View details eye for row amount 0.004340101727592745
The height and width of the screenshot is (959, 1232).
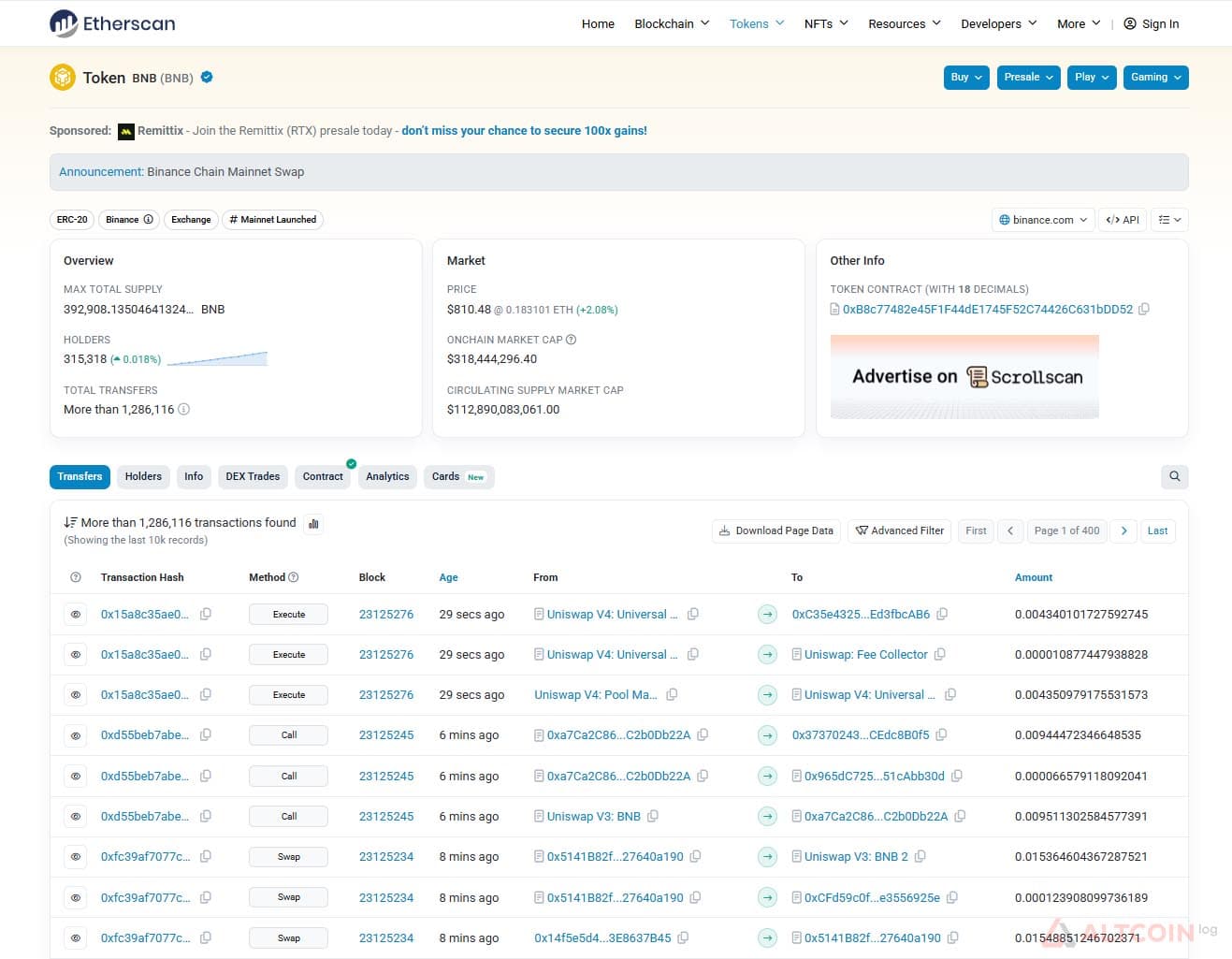click(x=76, y=615)
